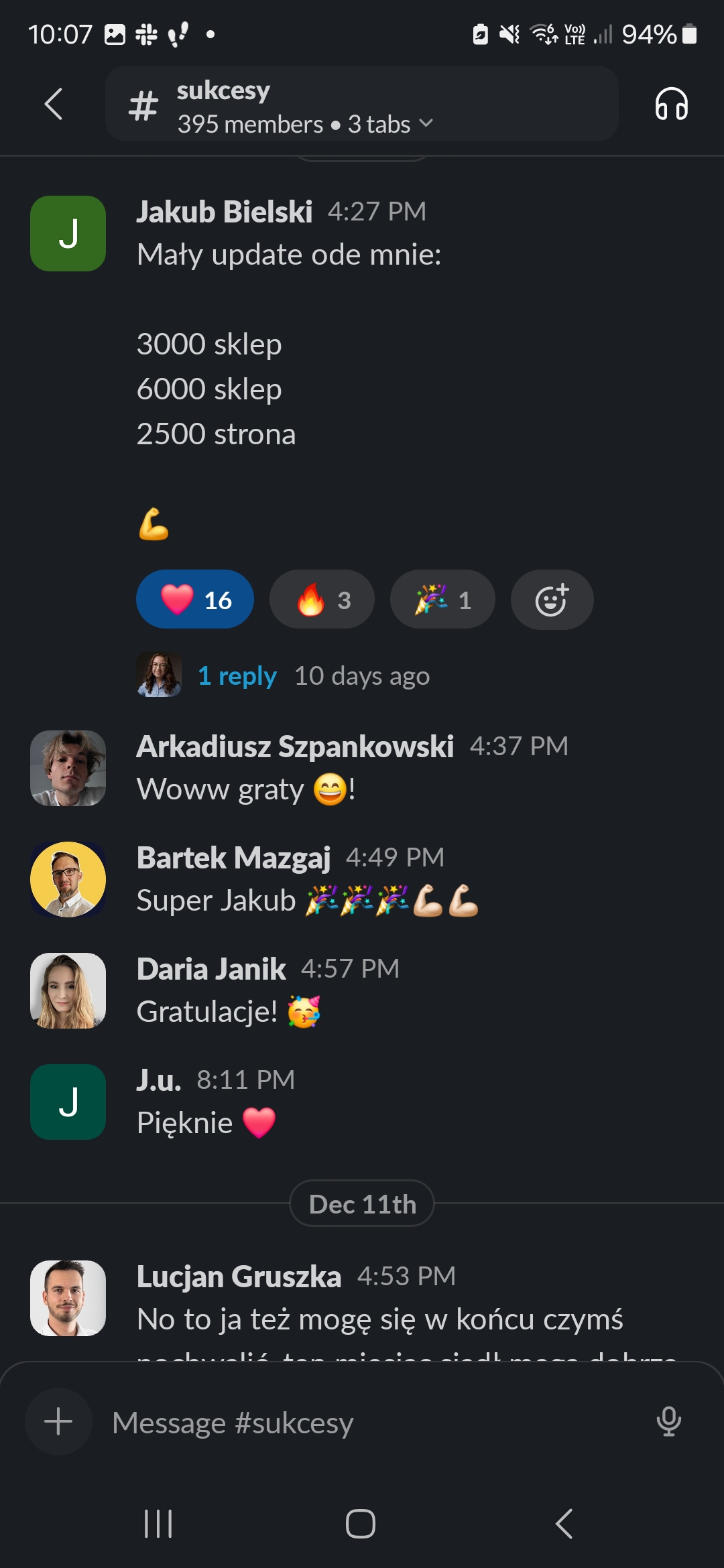Go back using the header arrow
The width and height of the screenshot is (724, 1568).
[53, 104]
